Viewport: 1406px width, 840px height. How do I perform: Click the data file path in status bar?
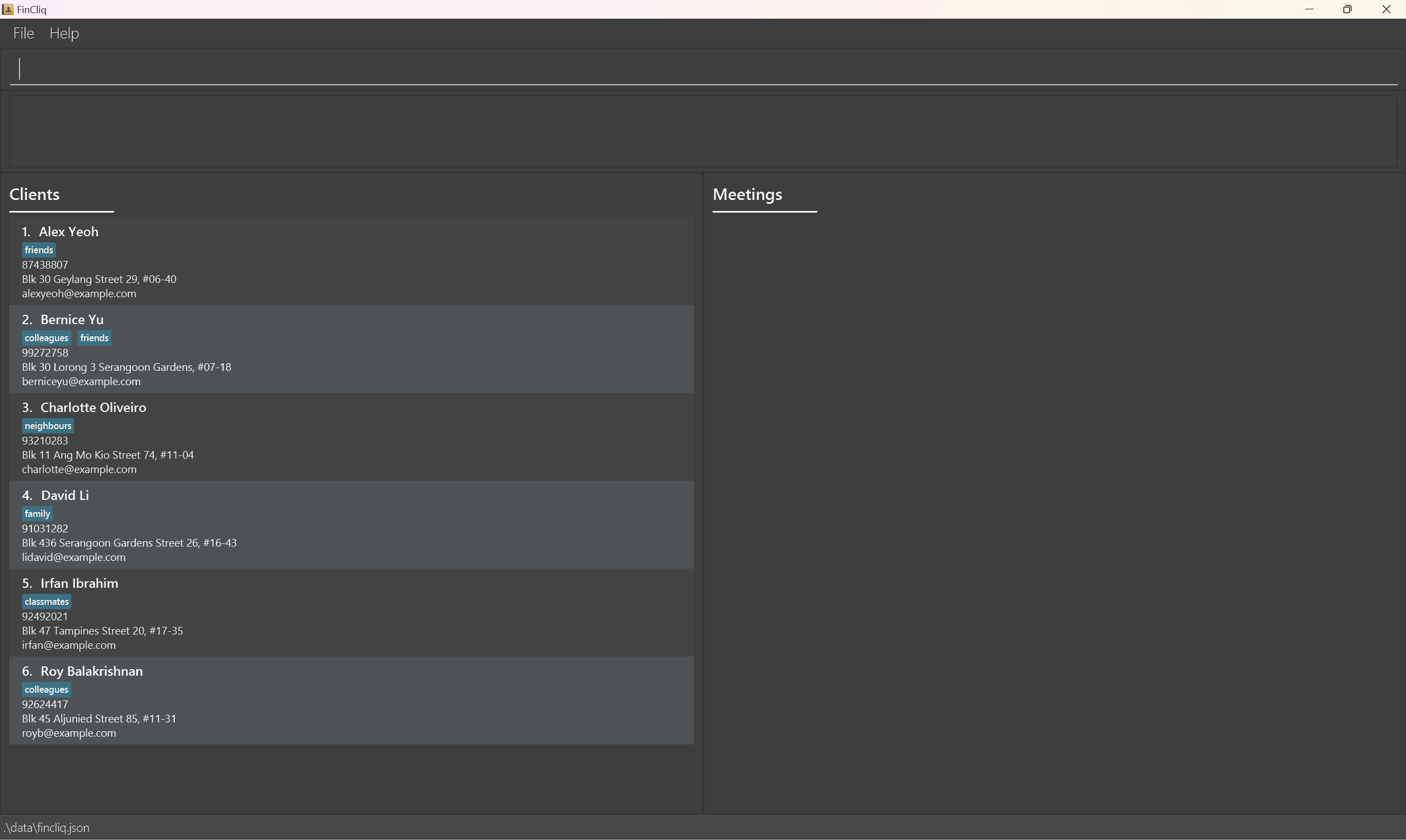pyautogui.click(x=46, y=827)
